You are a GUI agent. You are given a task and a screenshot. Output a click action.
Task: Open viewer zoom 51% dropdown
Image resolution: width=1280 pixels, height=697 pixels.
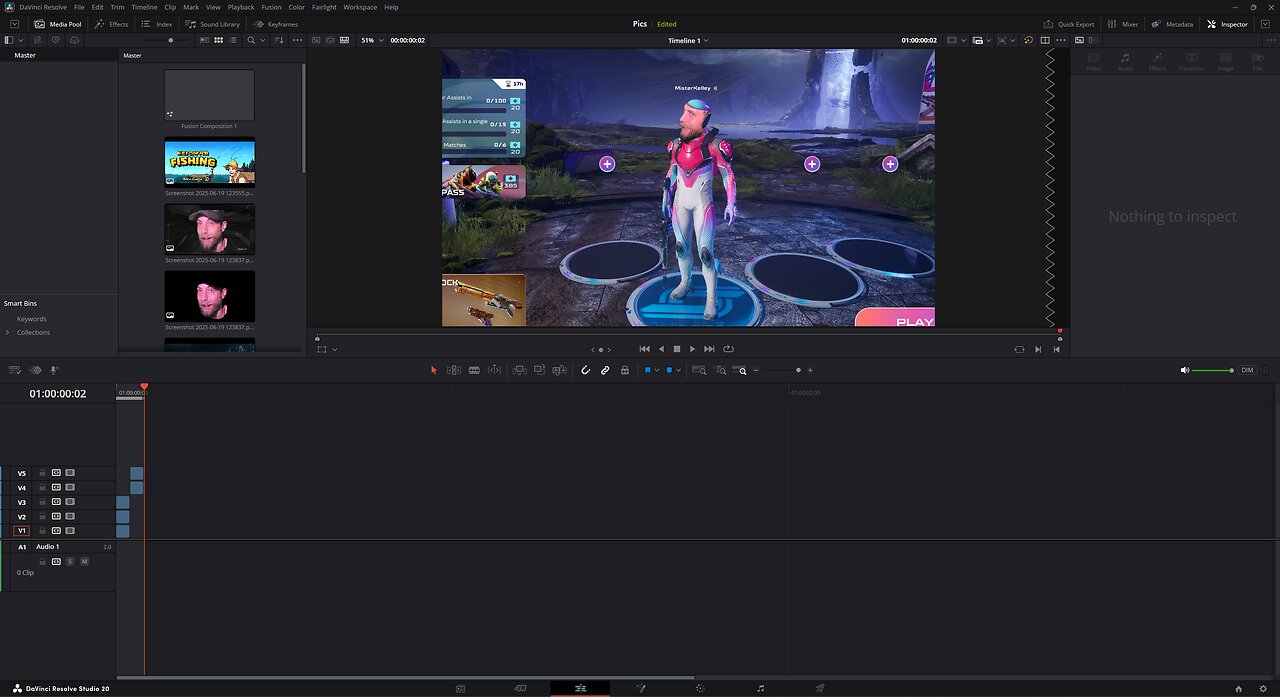[372, 40]
